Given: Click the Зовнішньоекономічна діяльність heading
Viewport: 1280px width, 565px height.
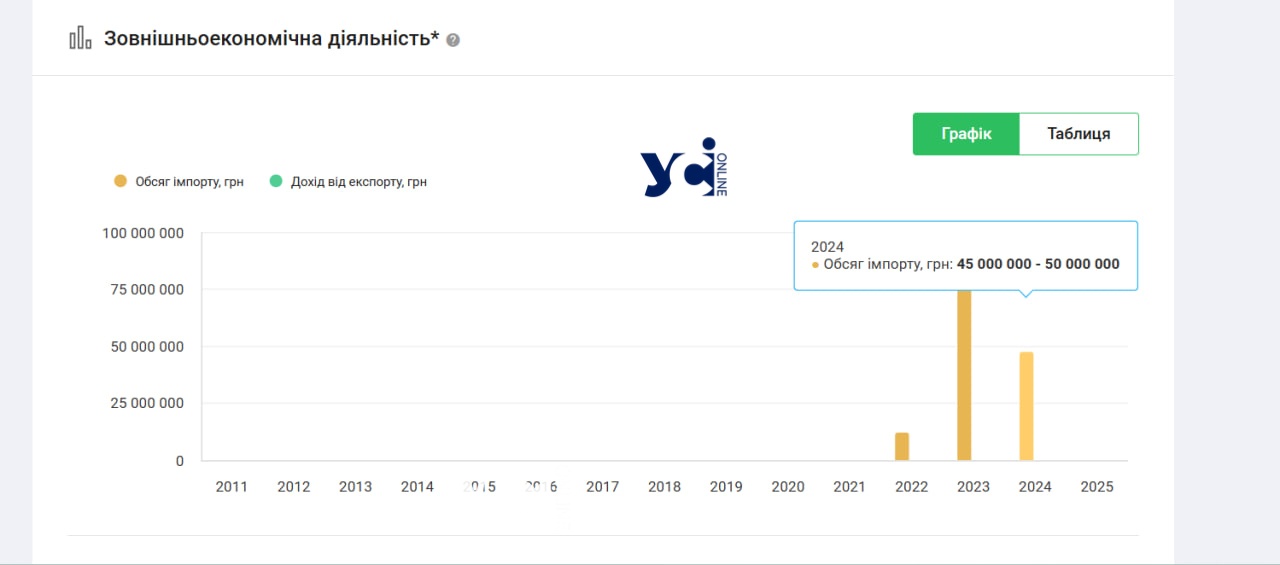Looking at the screenshot, I should pyautogui.click(x=271, y=39).
